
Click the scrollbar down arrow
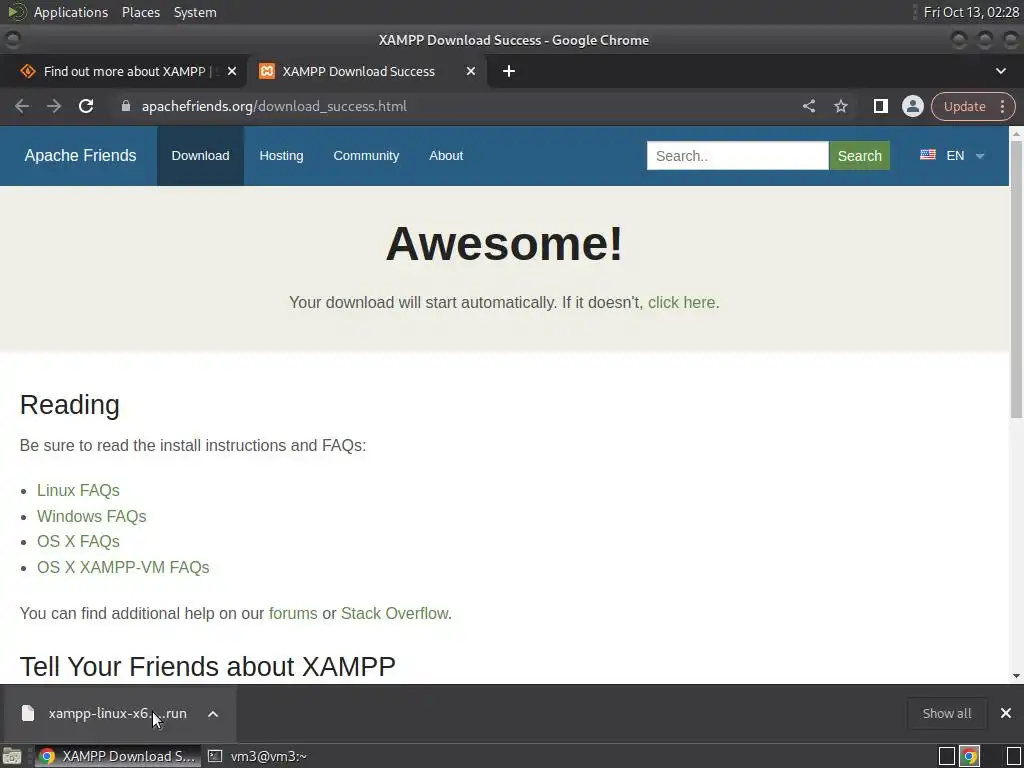pyautogui.click(x=1016, y=676)
